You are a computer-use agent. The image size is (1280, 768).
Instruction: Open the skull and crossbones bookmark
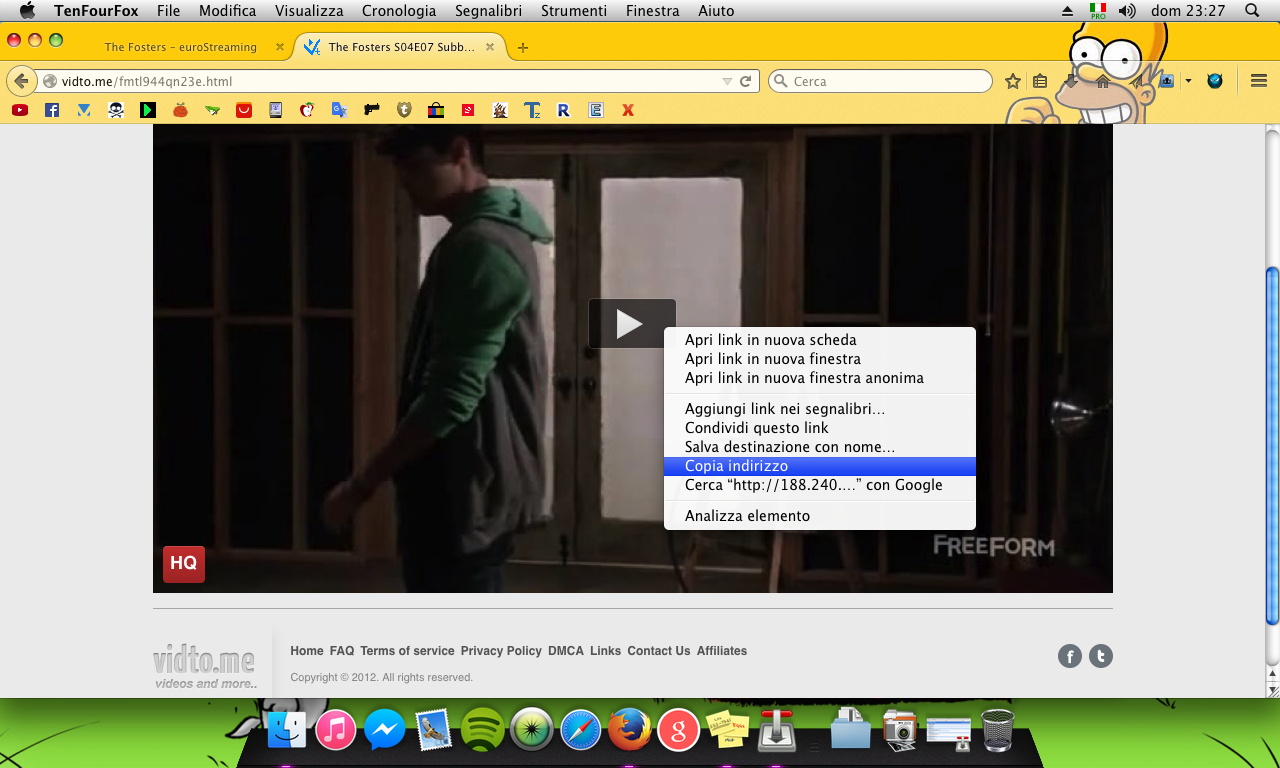116,110
